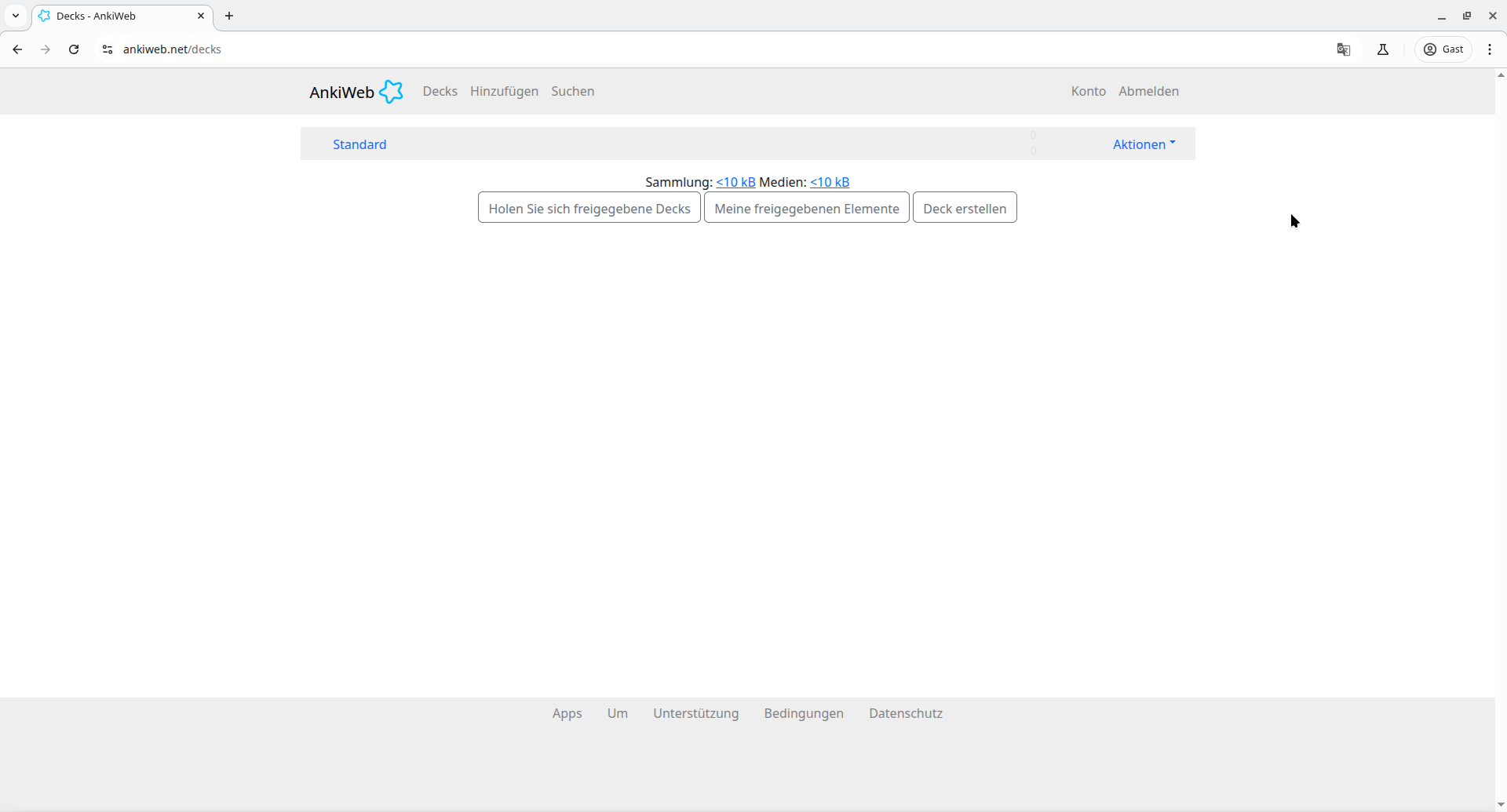Open Datenschutz footer link
The image size is (1507, 812).
(x=906, y=713)
